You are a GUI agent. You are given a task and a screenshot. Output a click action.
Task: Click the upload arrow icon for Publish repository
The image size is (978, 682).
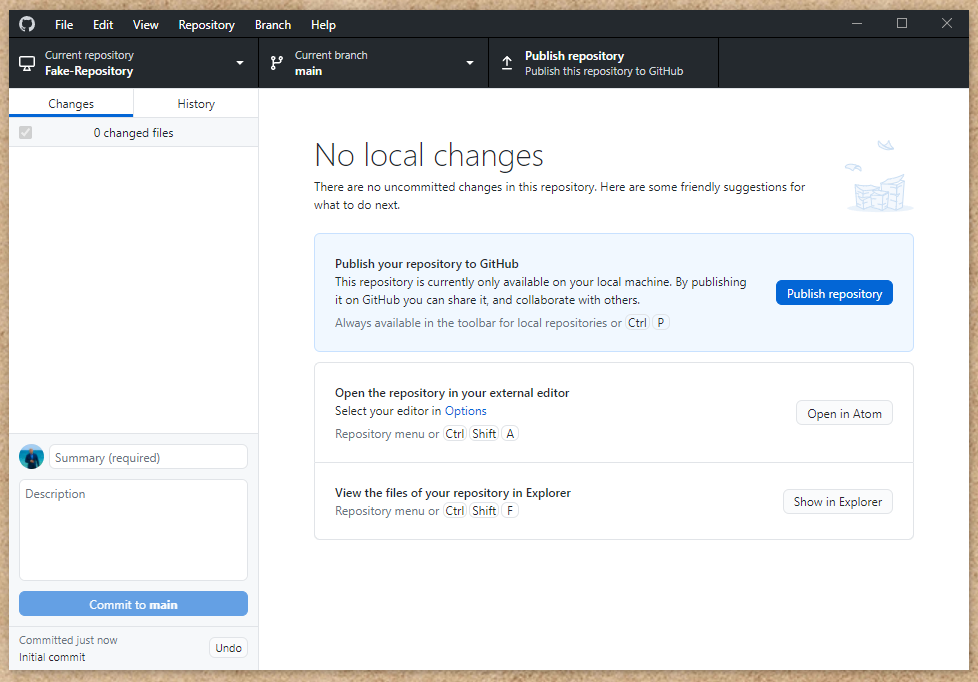[x=507, y=63]
